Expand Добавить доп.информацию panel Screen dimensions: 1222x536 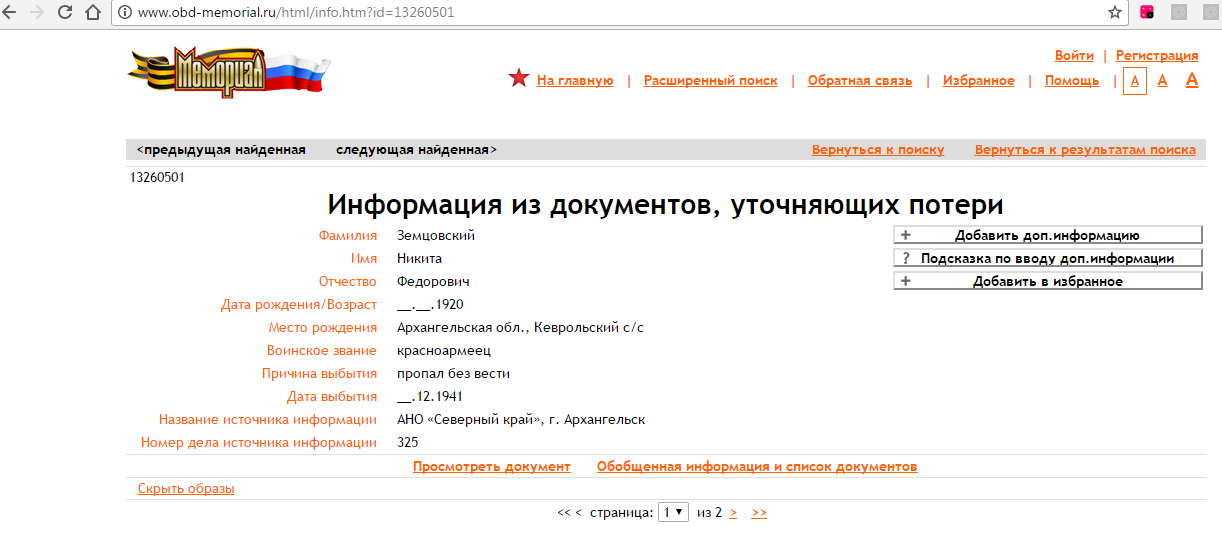(x=1048, y=235)
